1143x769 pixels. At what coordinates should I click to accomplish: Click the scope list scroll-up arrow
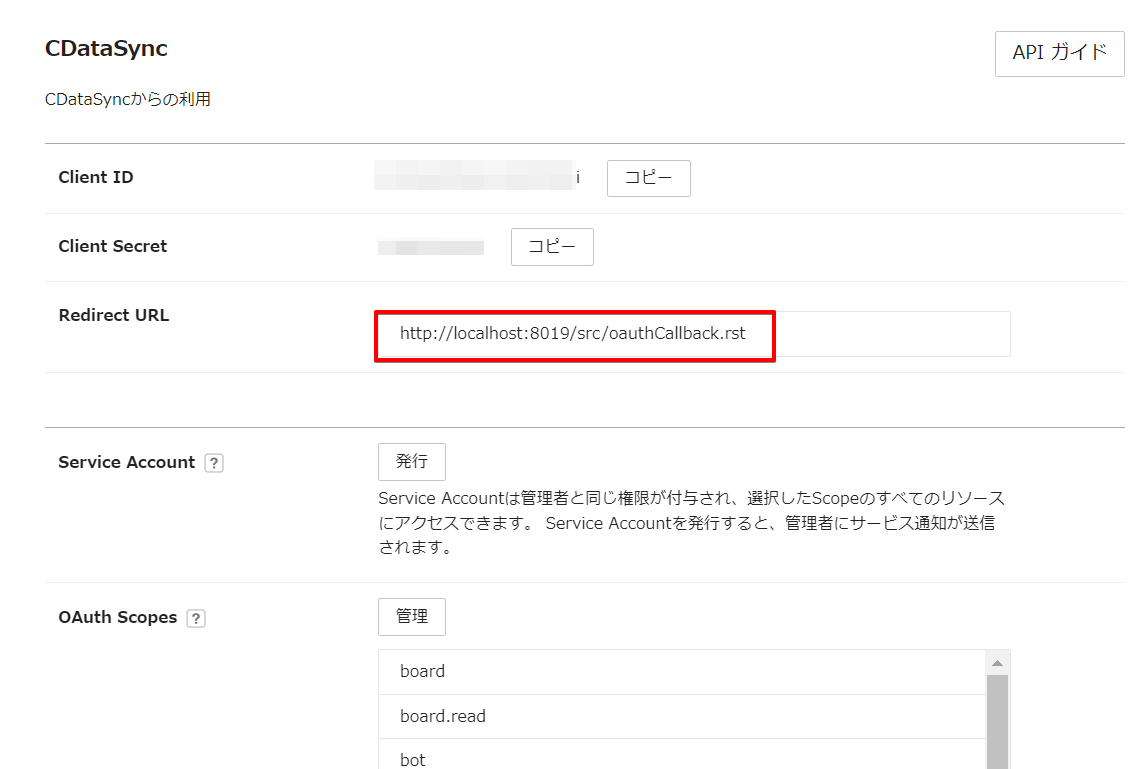997,663
